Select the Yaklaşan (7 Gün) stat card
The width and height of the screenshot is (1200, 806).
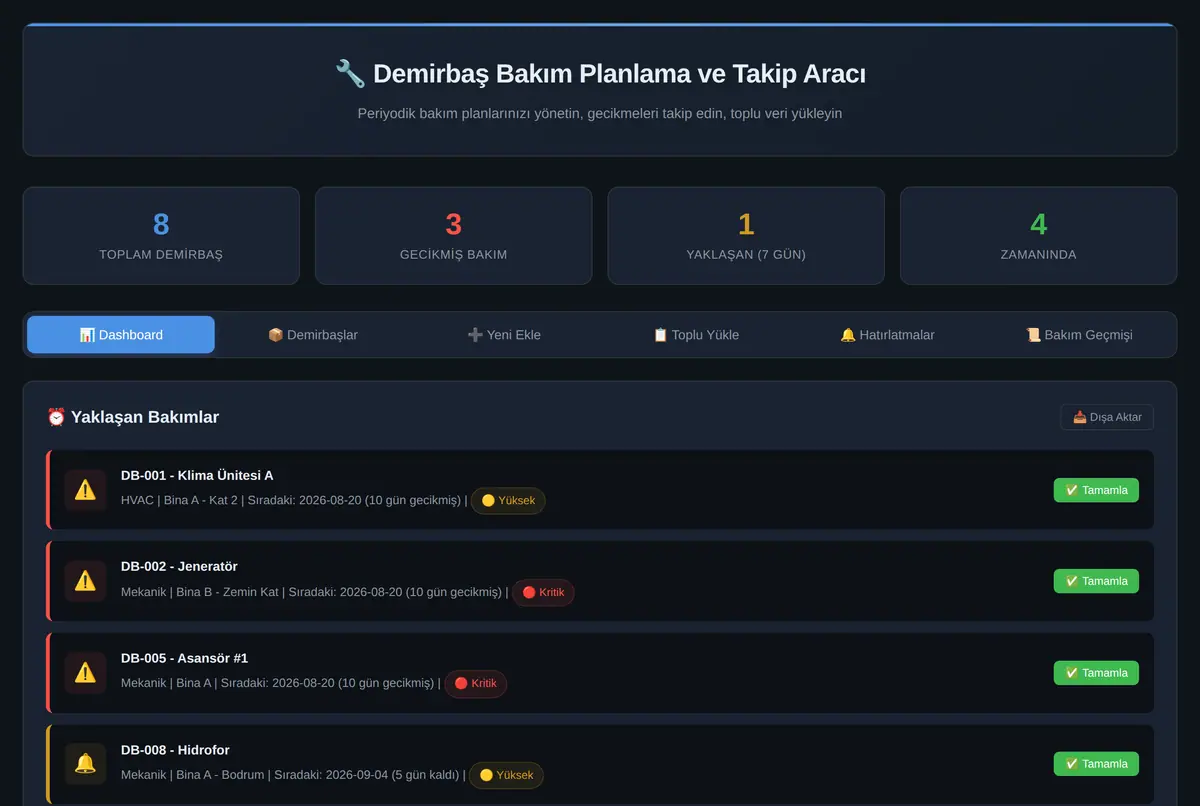coord(746,236)
